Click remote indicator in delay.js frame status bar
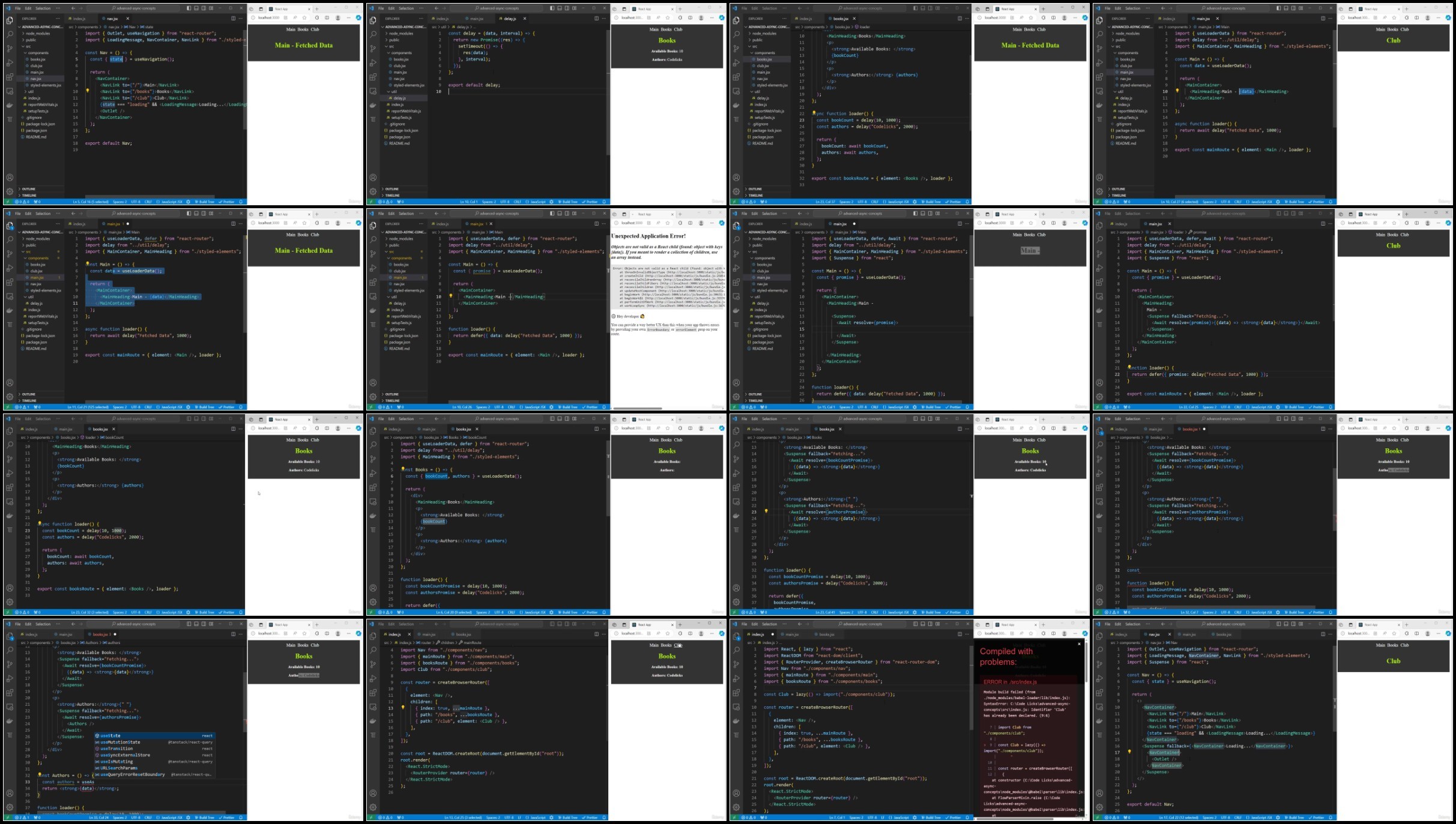1456x824 pixels. coord(370,202)
